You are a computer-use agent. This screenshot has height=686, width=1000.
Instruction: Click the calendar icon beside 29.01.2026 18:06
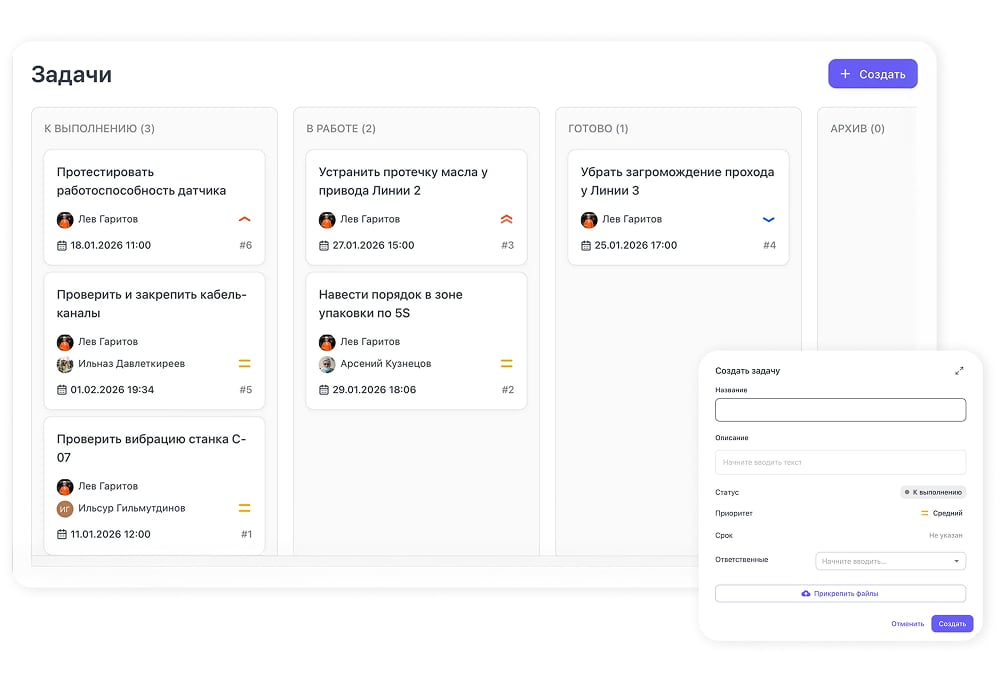(x=324, y=390)
